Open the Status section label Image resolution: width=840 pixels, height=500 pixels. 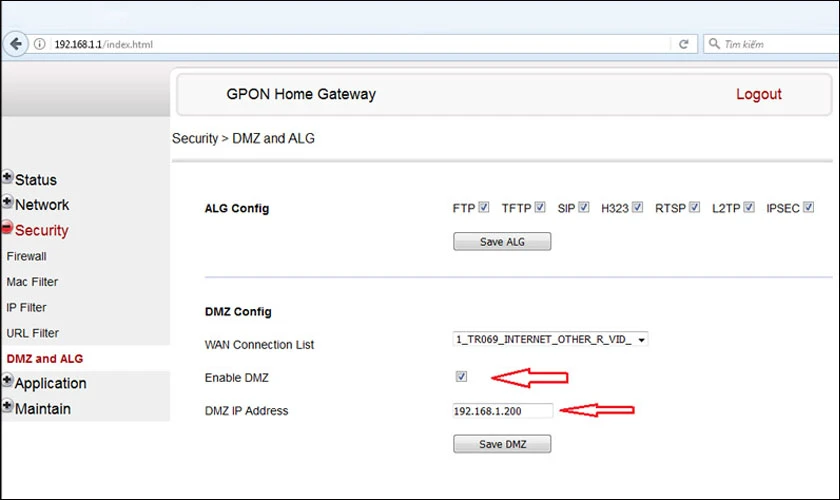pyautogui.click(x=36, y=180)
